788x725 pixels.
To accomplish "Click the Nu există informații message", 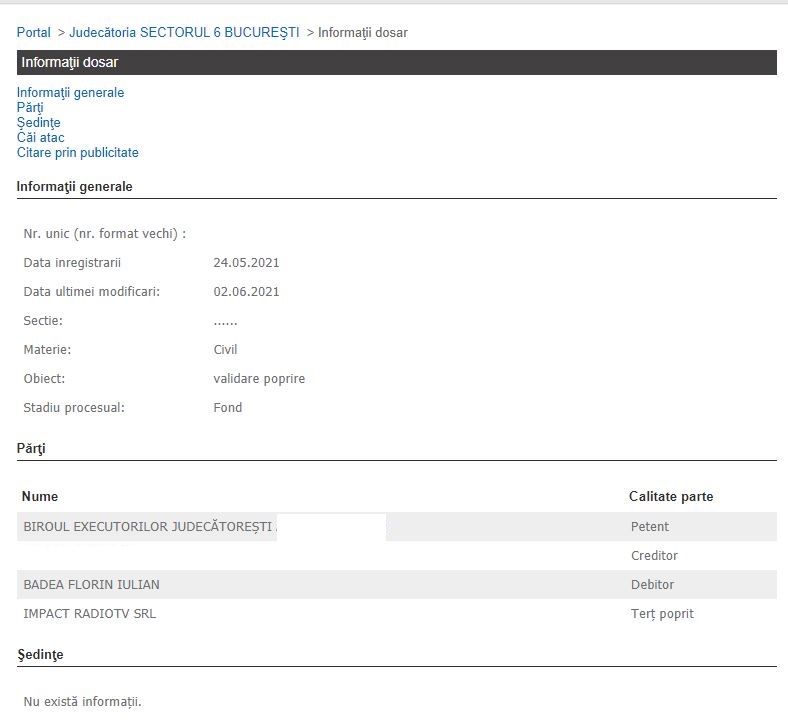I will (82, 701).
